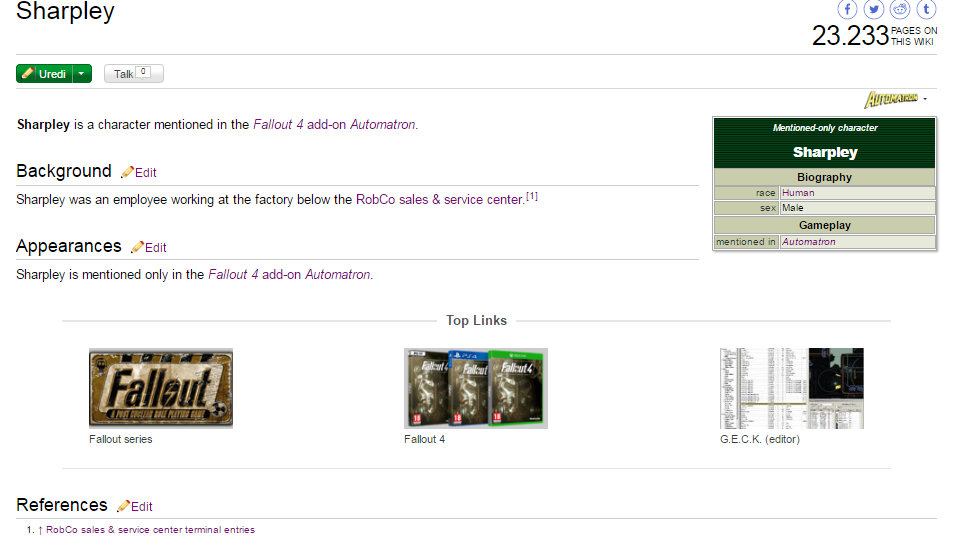Image resolution: width=954 pixels, height=543 pixels.
Task: Open the Fallout series logo thumbnail
Action: (161, 388)
